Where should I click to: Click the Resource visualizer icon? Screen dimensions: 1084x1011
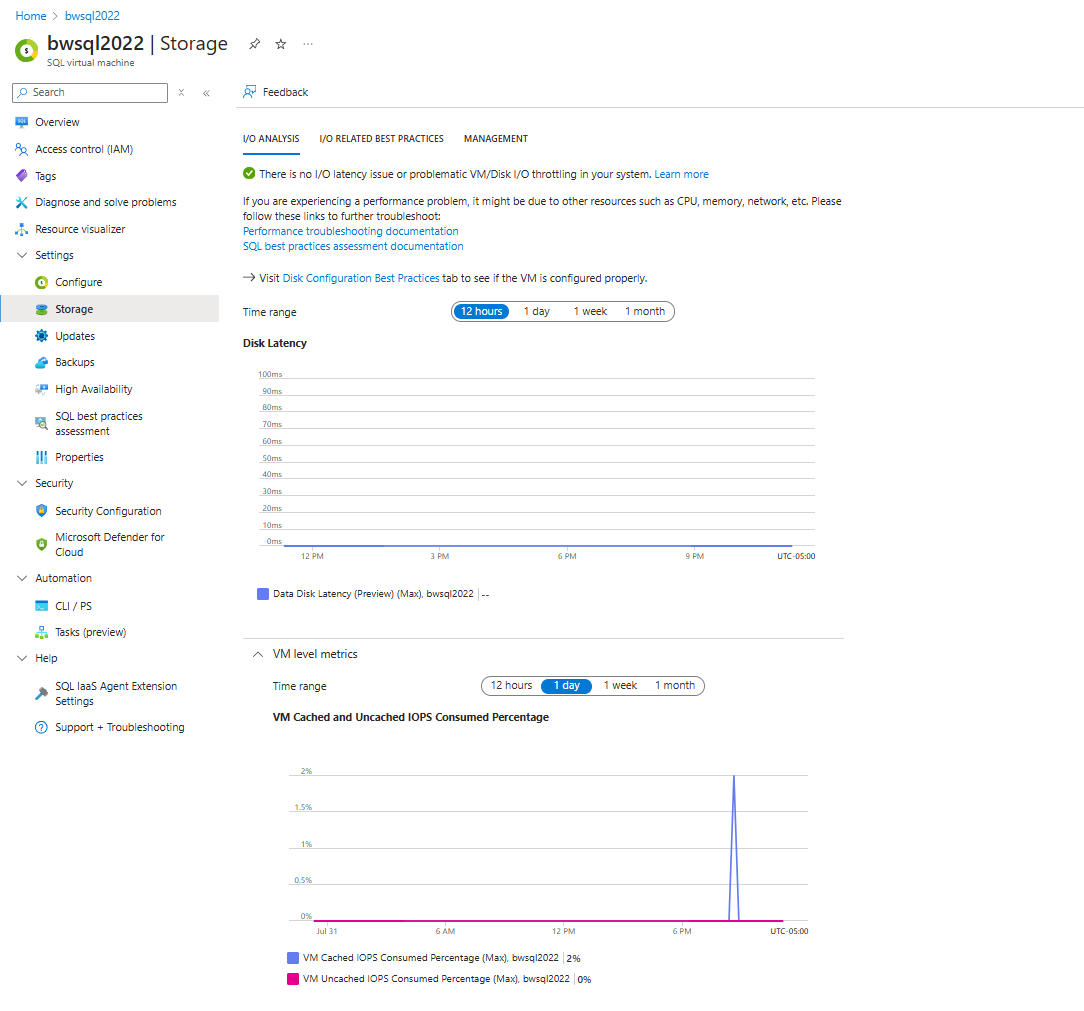[x=21, y=229]
